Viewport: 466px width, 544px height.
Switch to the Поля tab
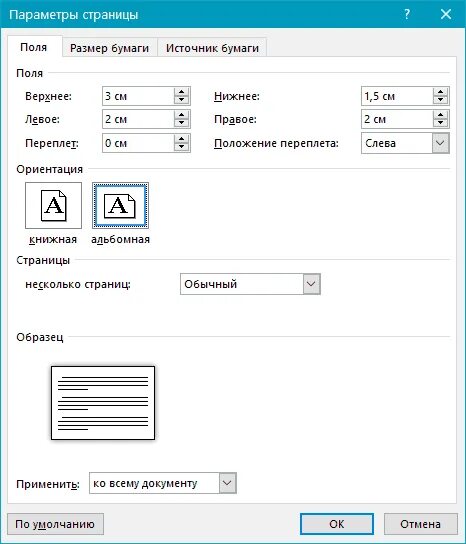(x=34, y=47)
